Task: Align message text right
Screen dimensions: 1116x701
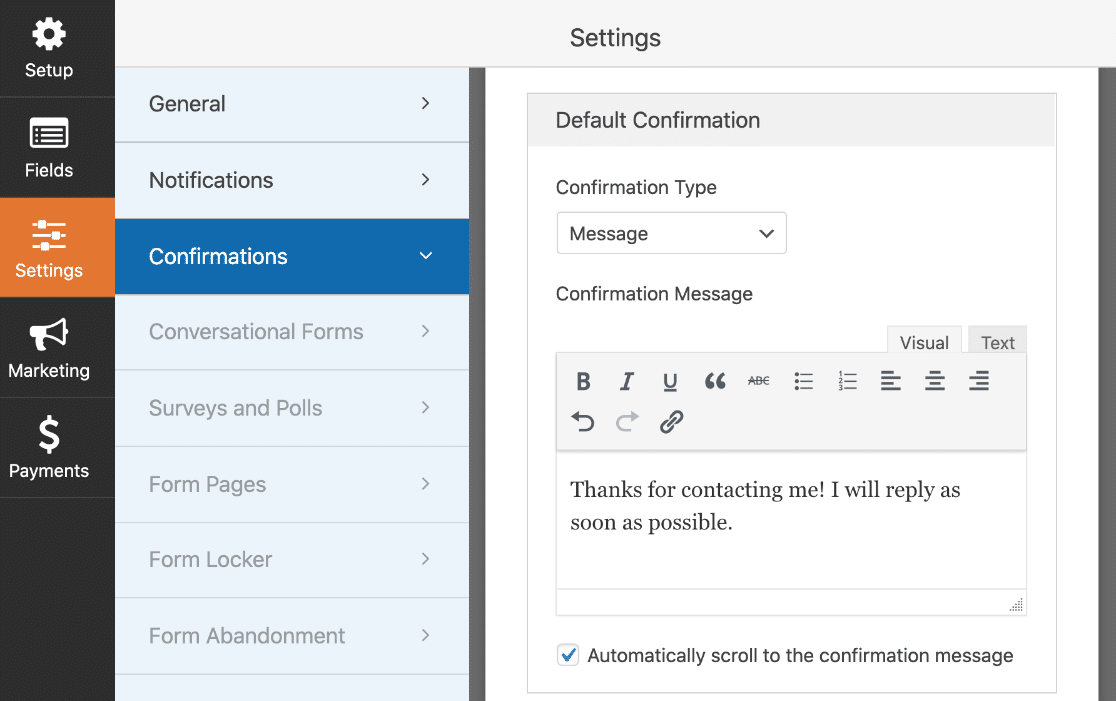Action: (979, 381)
